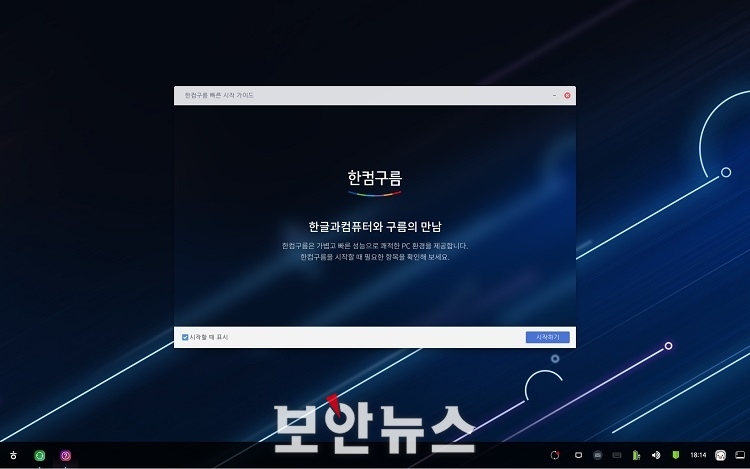
Task: Click the 18:14 clock in the taskbar
Action: [698, 455]
